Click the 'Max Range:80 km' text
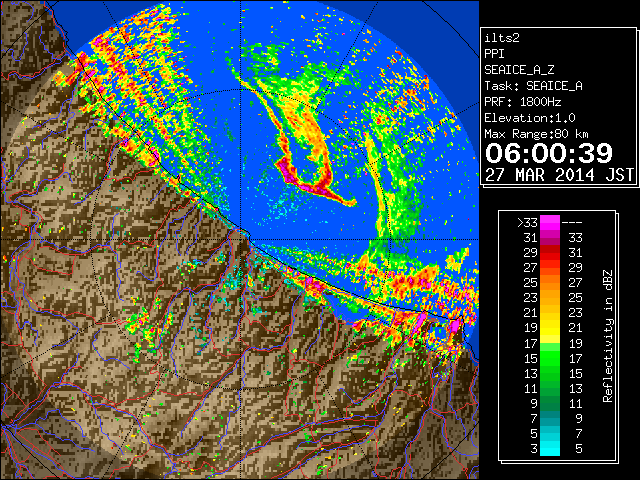This screenshot has width=640, height=480. (x=537, y=134)
